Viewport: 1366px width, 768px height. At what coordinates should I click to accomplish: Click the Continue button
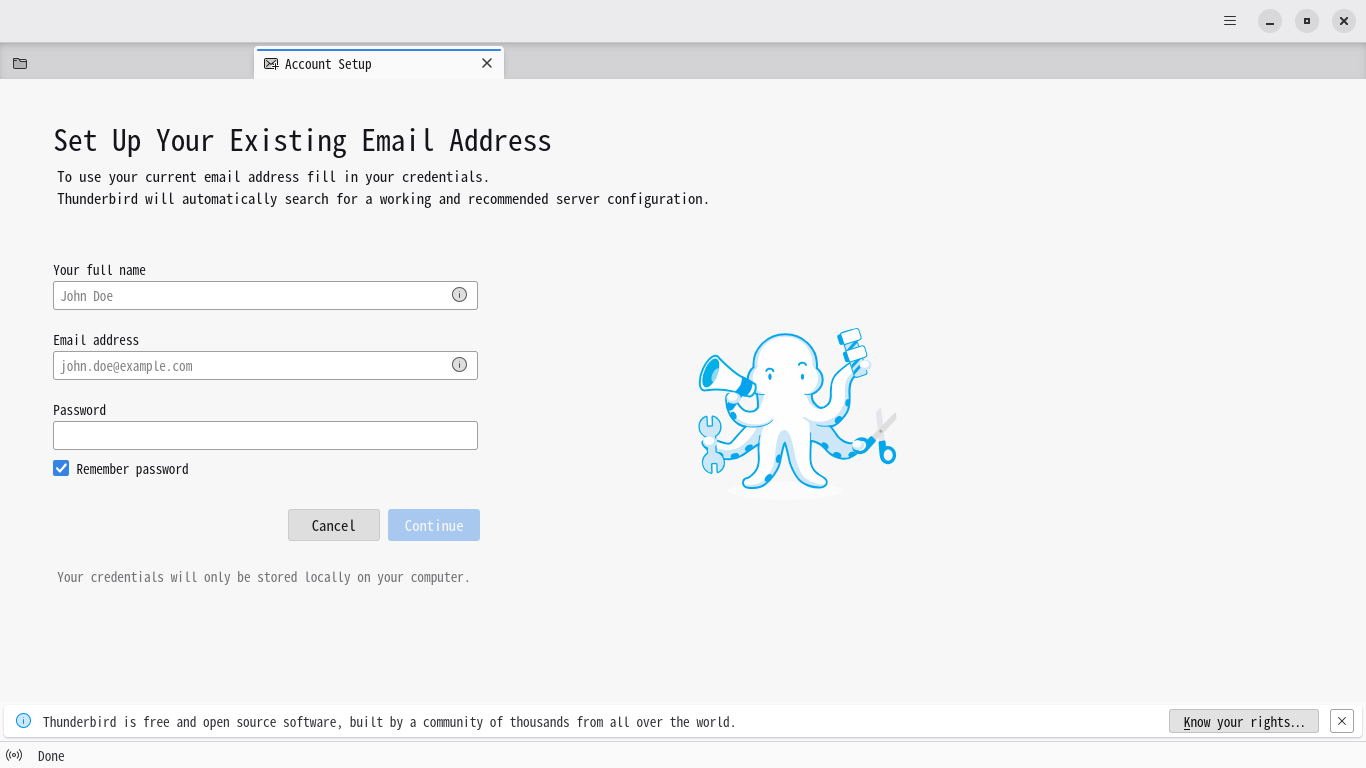434,525
